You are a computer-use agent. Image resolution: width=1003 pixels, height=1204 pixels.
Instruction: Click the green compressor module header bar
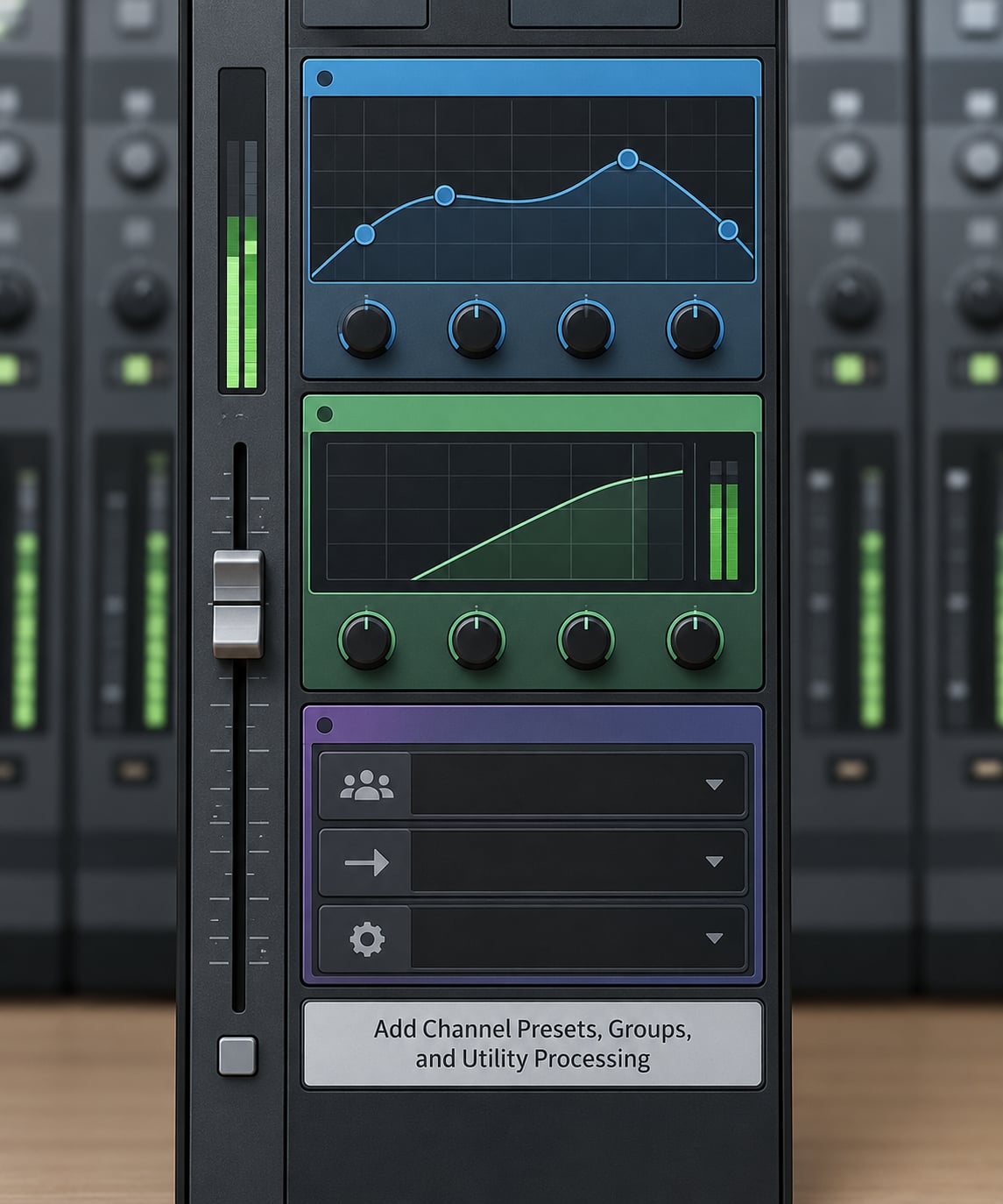[533, 414]
